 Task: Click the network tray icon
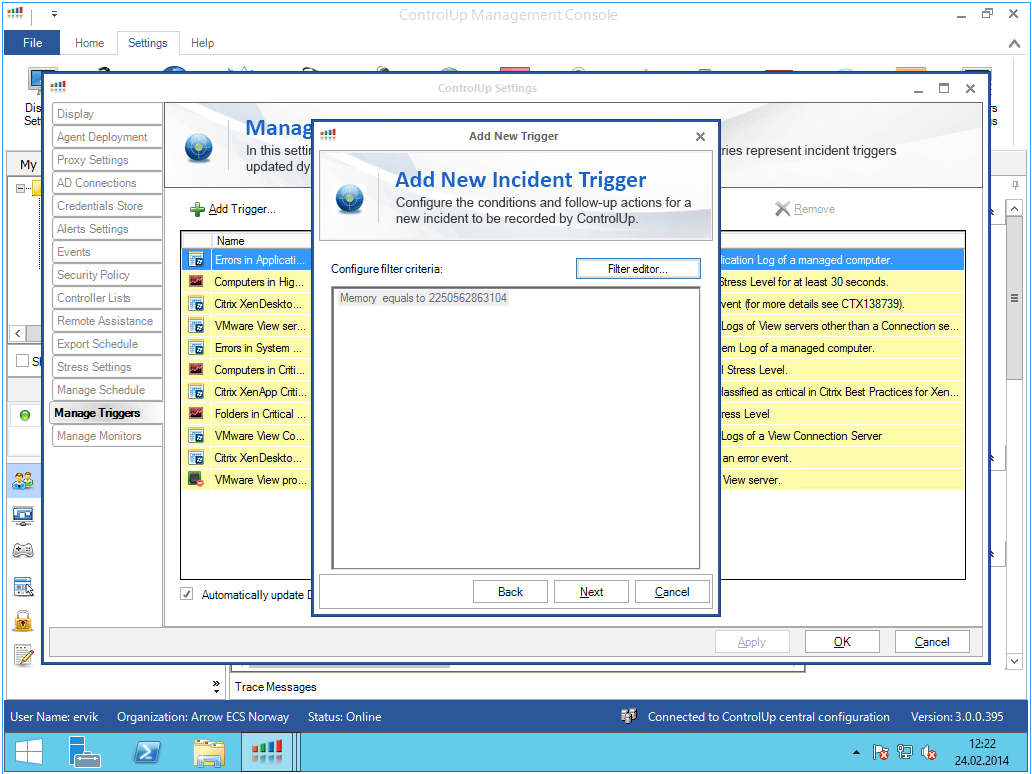904,752
